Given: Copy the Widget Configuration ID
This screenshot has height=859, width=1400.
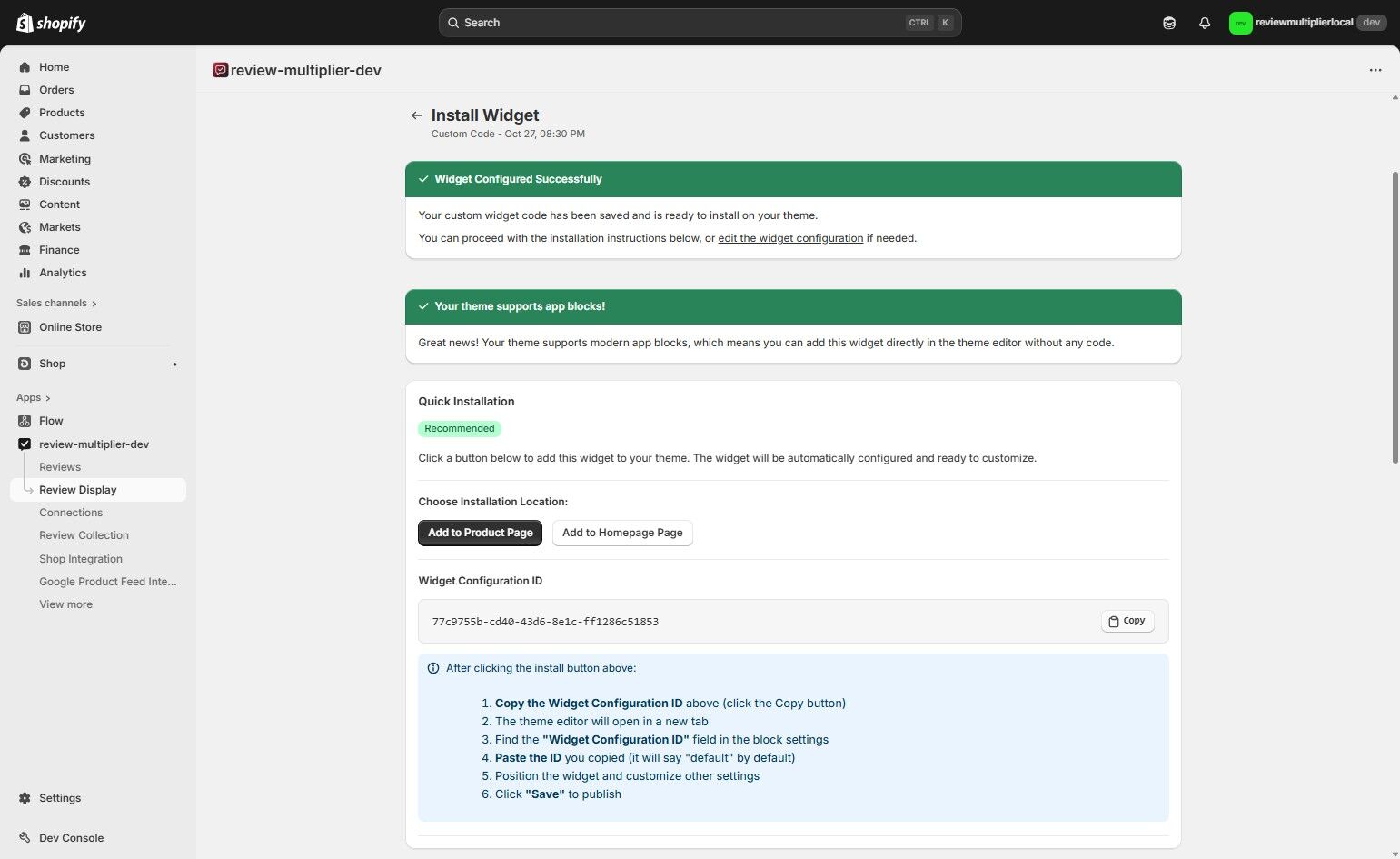Looking at the screenshot, I should pyautogui.click(x=1127, y=621).
